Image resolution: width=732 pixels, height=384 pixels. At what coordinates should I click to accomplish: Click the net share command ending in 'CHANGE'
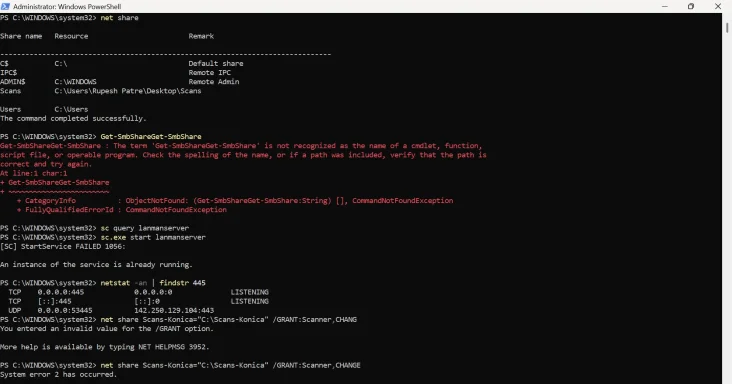[x=231, y=365]
